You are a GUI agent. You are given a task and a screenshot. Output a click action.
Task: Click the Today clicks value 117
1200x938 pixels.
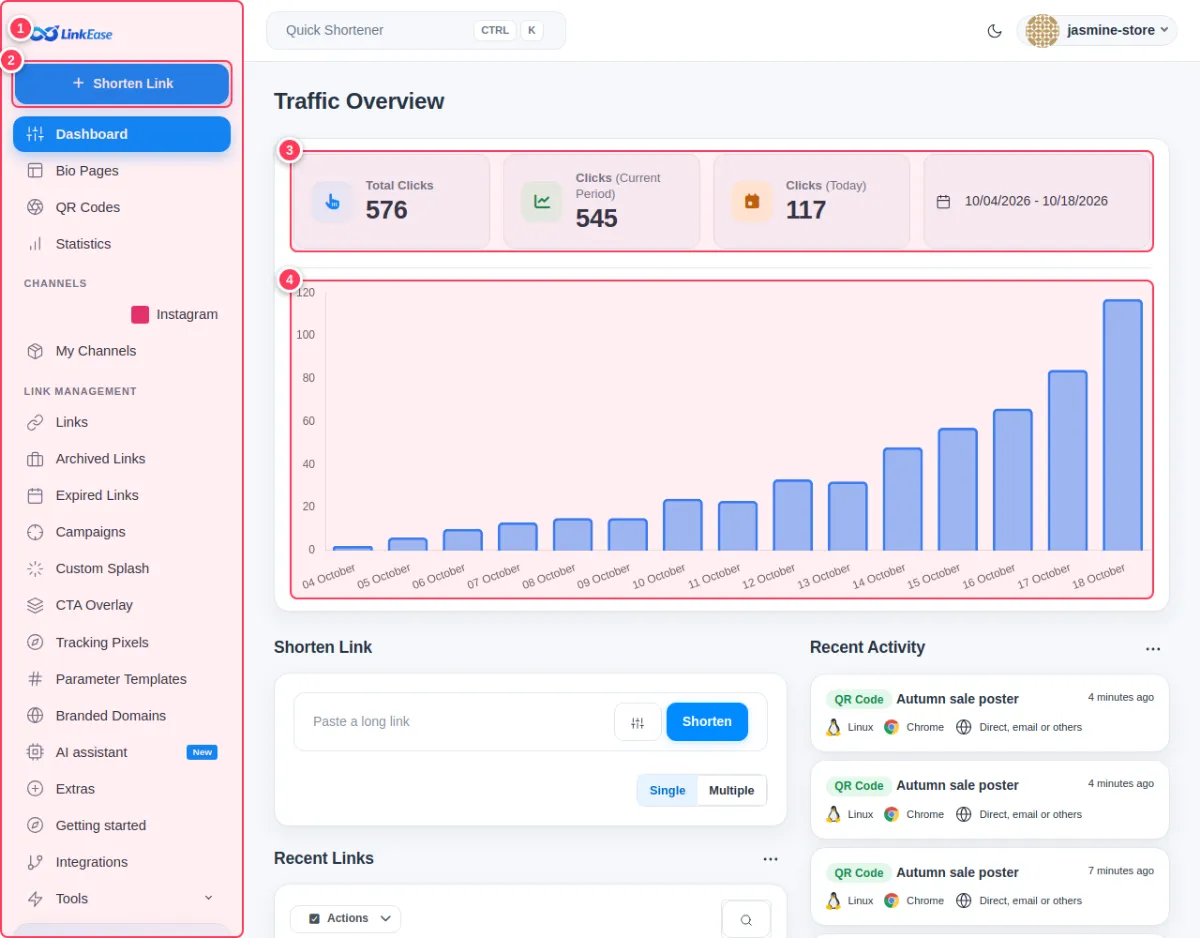(806, 210)
